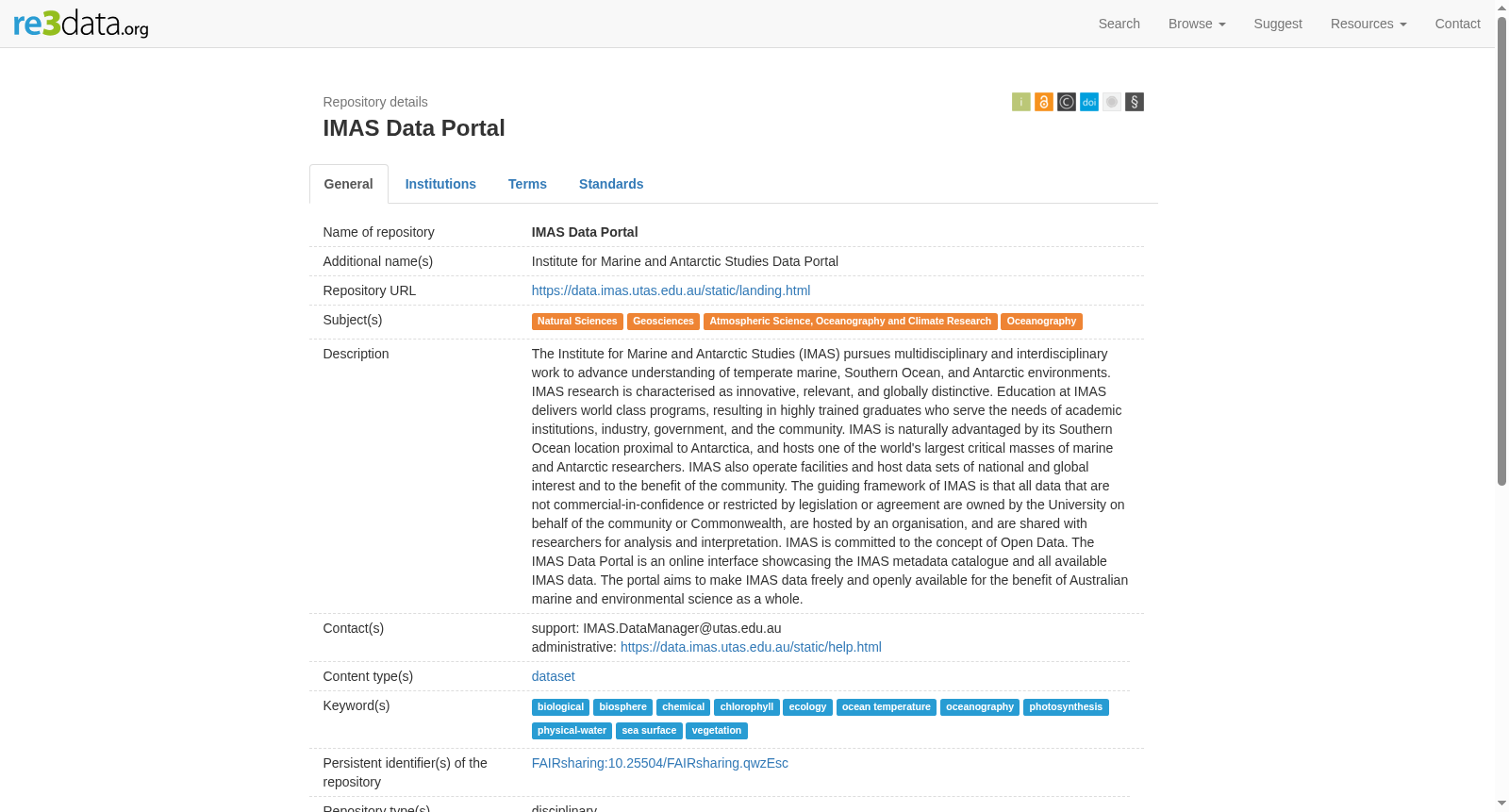The height and width of the screenshot is (812, 1509).
Task: Click the Atmospheric Science, Oceanography and Climate Research tag
Action: [850, 322]
